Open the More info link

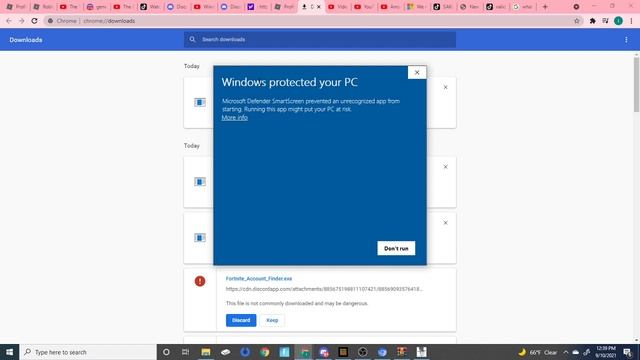(x=235, y=118)
